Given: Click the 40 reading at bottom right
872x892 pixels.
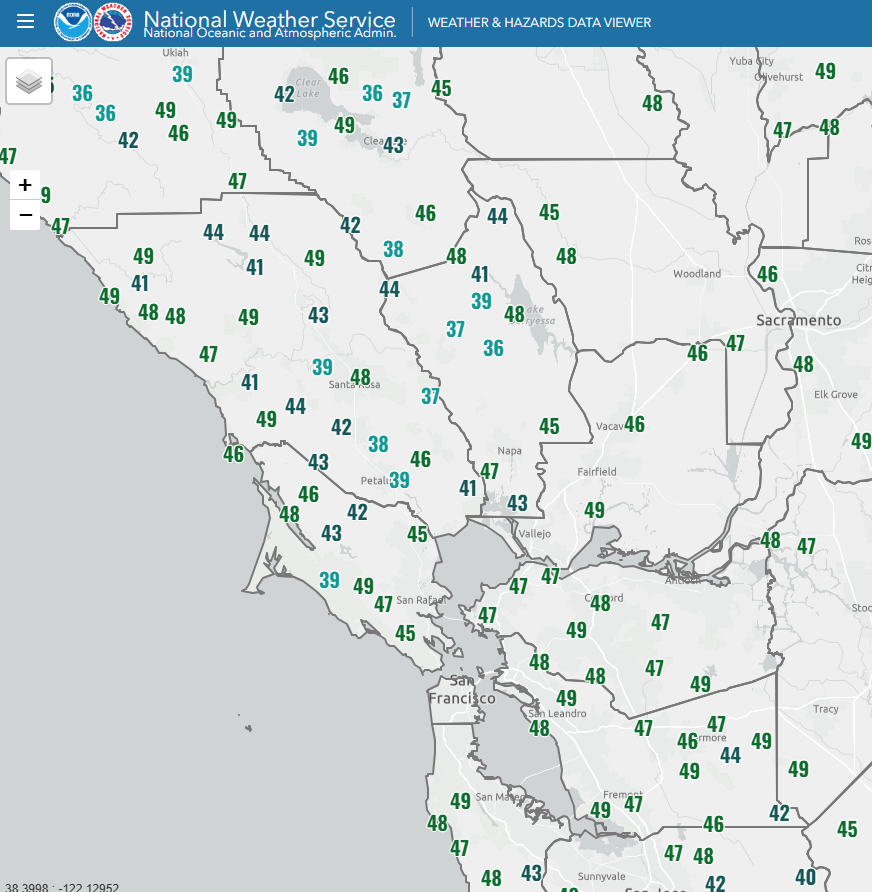Looking at the screenshot, I should [x=805, y=877].
